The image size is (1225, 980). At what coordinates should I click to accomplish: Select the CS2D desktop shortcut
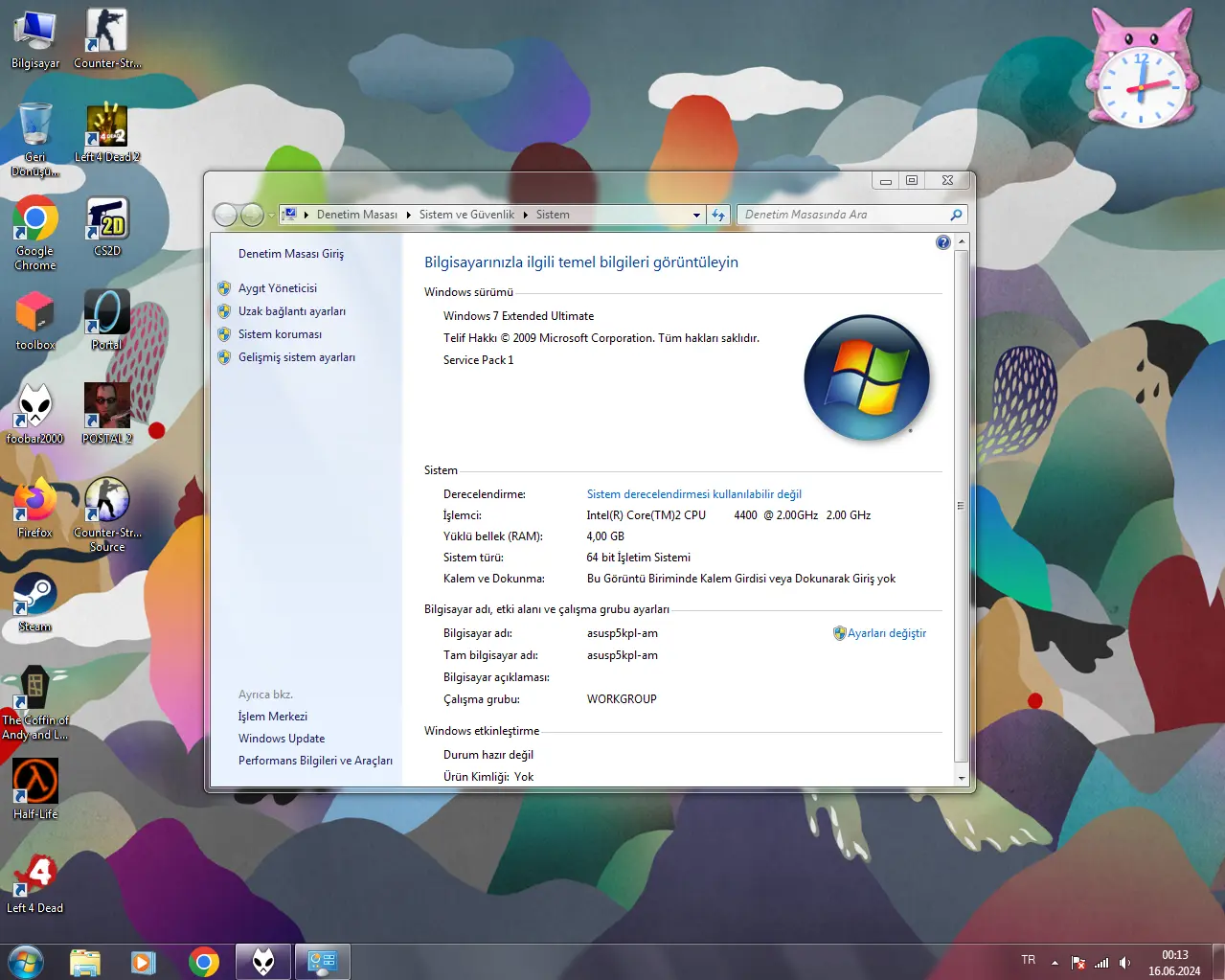pyautogui.click(x=107, y=227)
